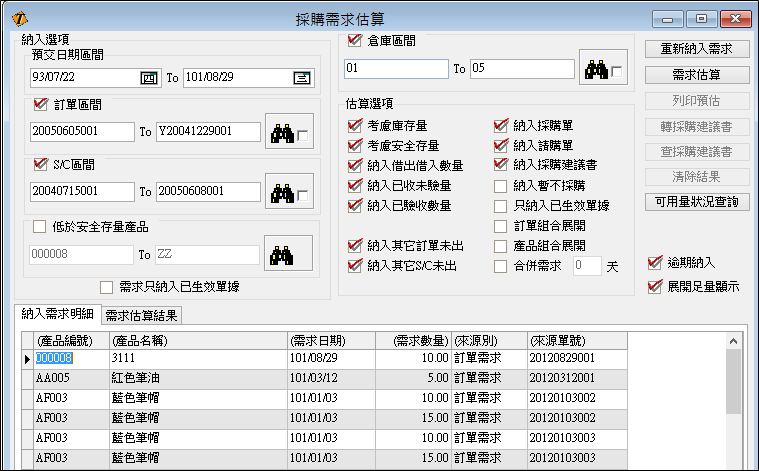Toggle small checkbox beside 倉庫區間 binoculars
Screen dimensions: 759x471
pyautogui.click(x=617, y=71)
